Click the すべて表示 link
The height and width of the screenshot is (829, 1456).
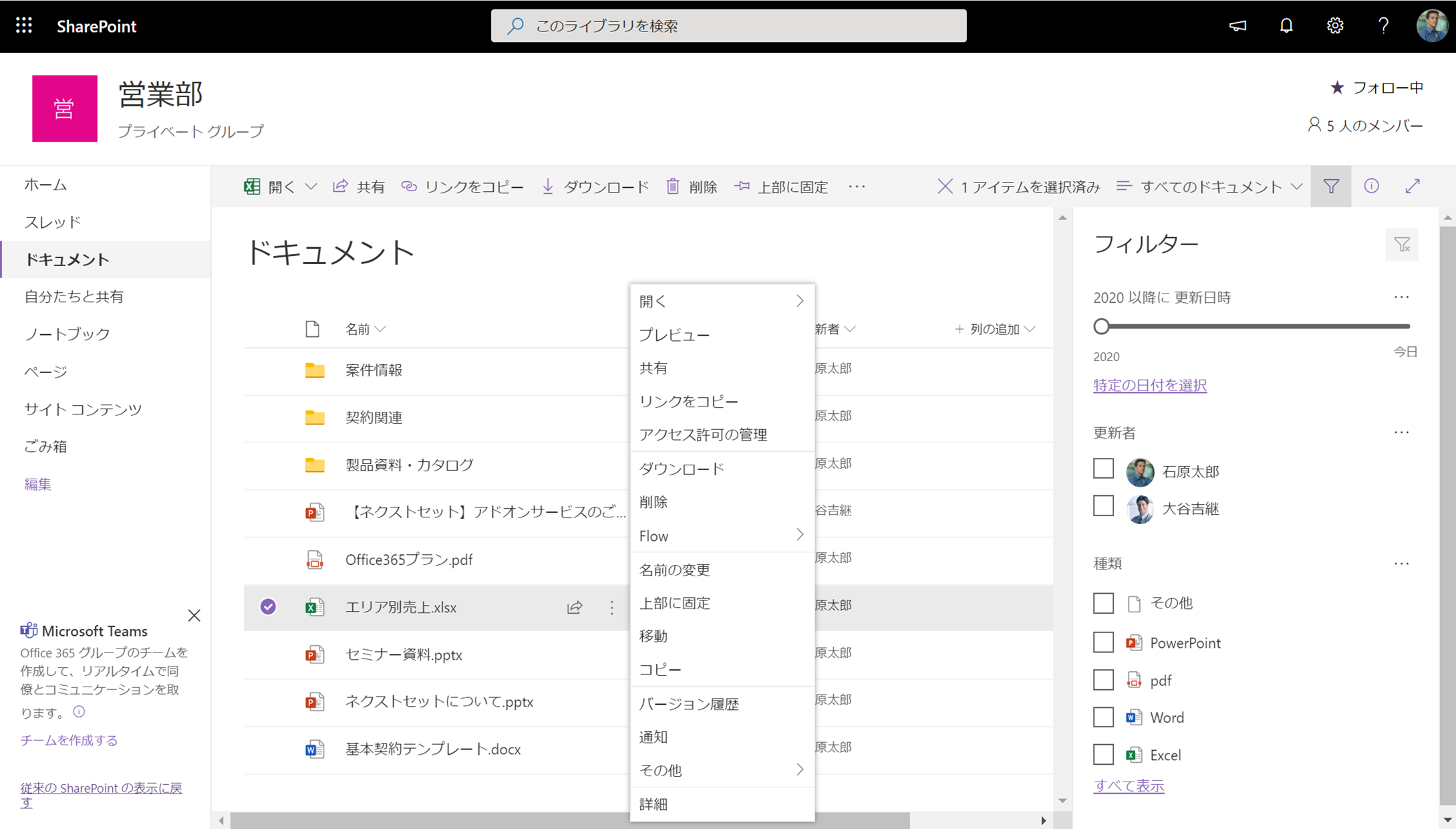click(x=1129, y=786)
